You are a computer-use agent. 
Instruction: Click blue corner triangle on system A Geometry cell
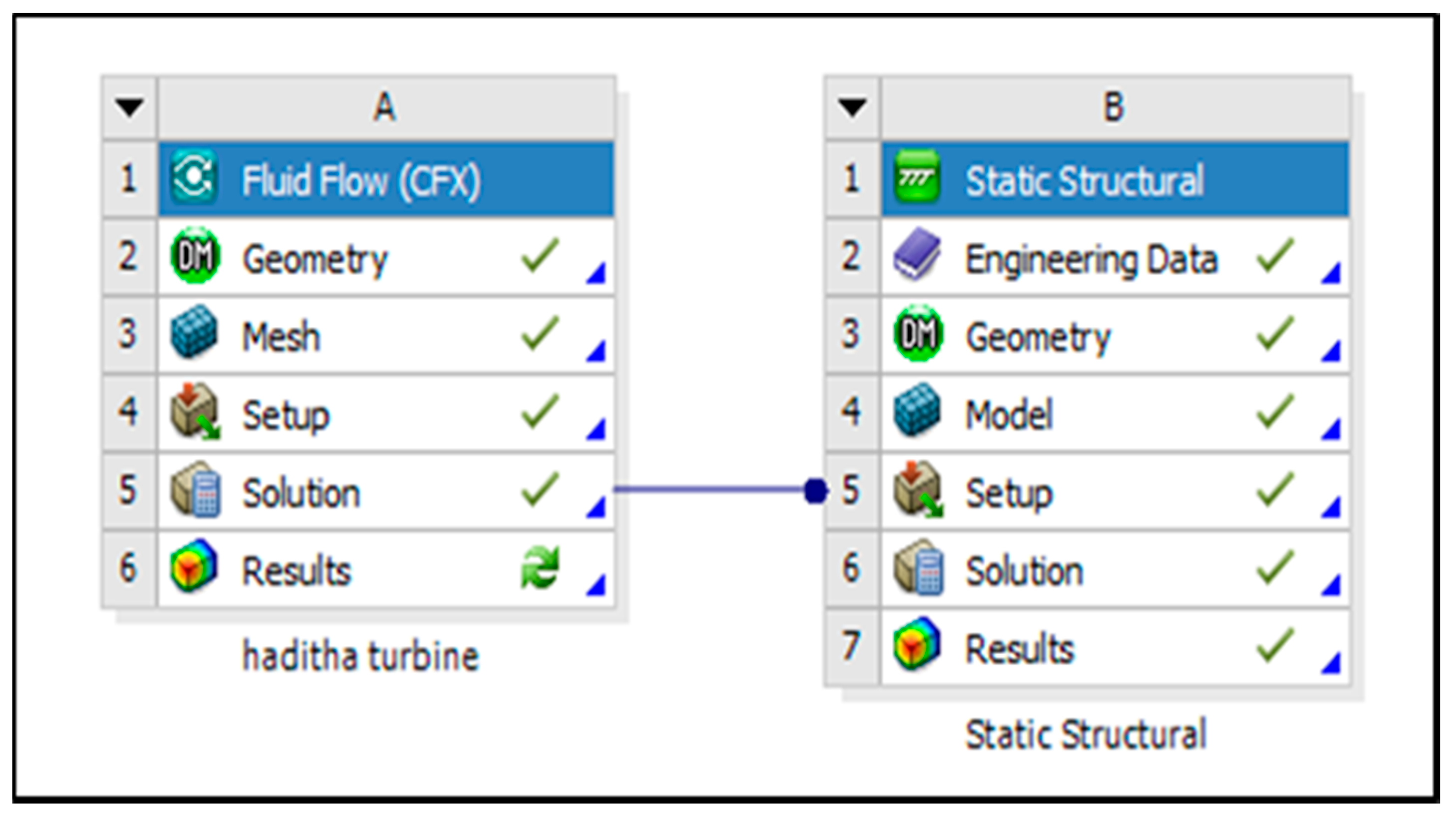coord(597,274)
